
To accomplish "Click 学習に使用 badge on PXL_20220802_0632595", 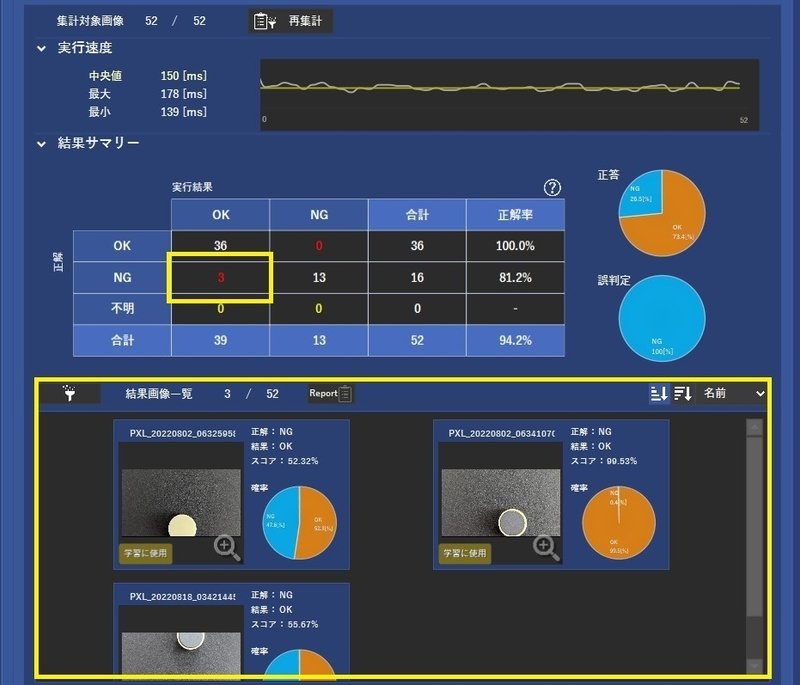I will point(145,553).
